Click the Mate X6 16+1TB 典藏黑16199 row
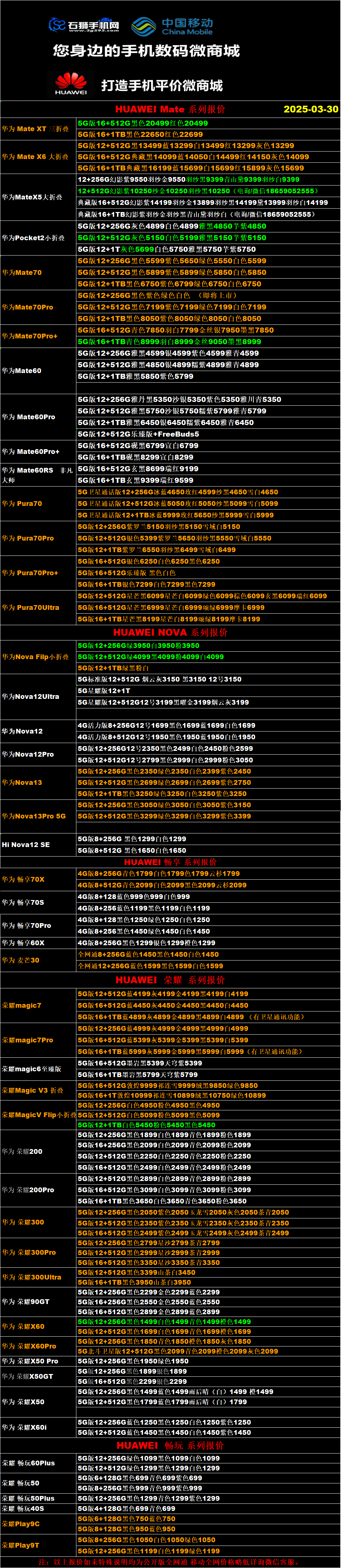 pyautogui.click(x=208, y=168)
